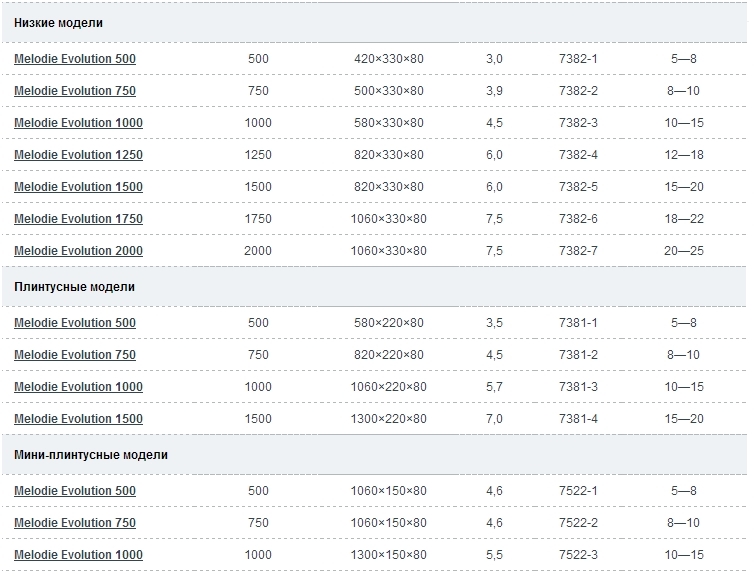Screen dimensions: 756x576
Task: Click the code cell 7381-2
Action: pyautogui.click(x=578, y=355)
